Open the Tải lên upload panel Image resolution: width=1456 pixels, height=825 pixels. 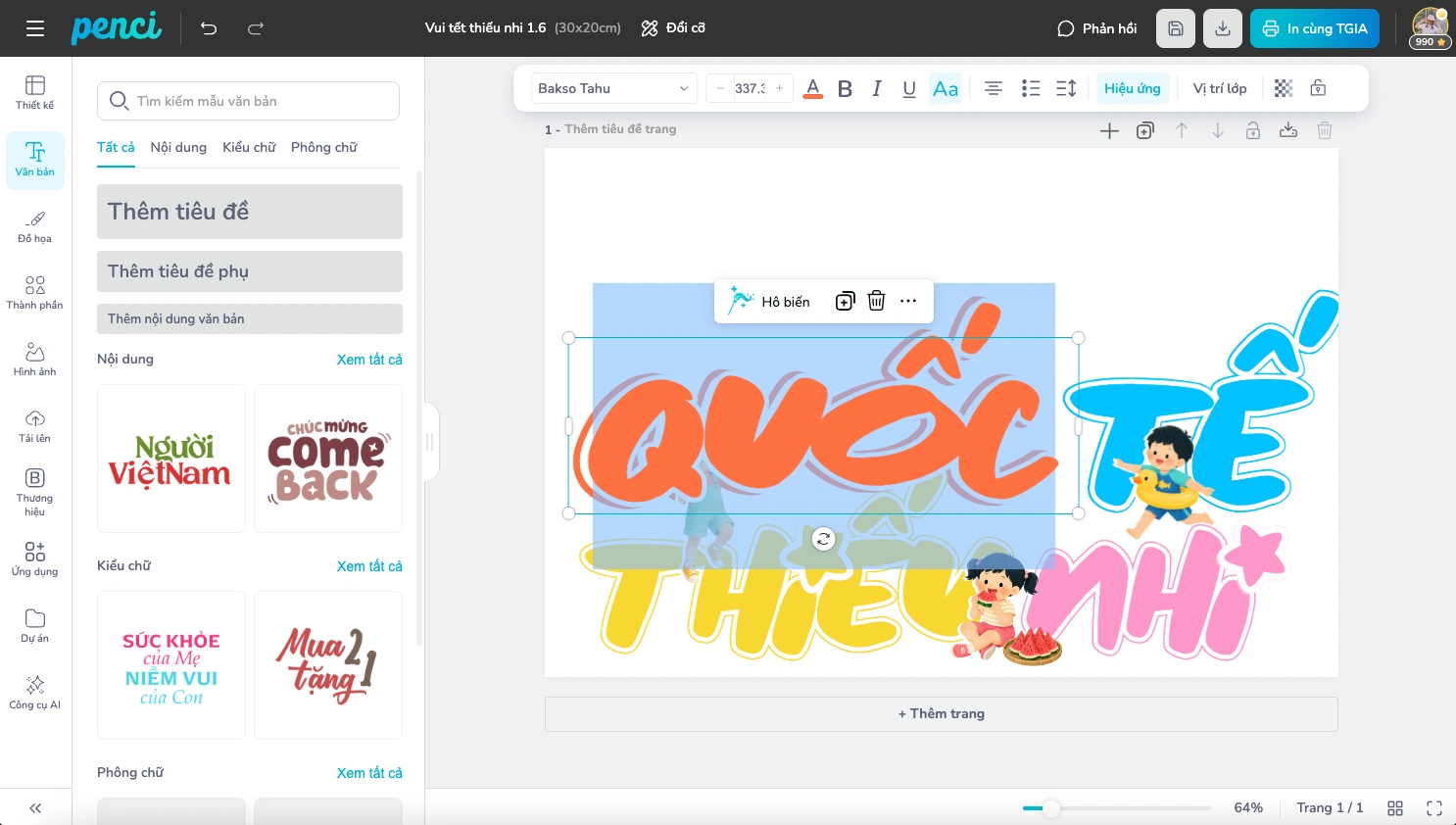click(x=35, y=426)
